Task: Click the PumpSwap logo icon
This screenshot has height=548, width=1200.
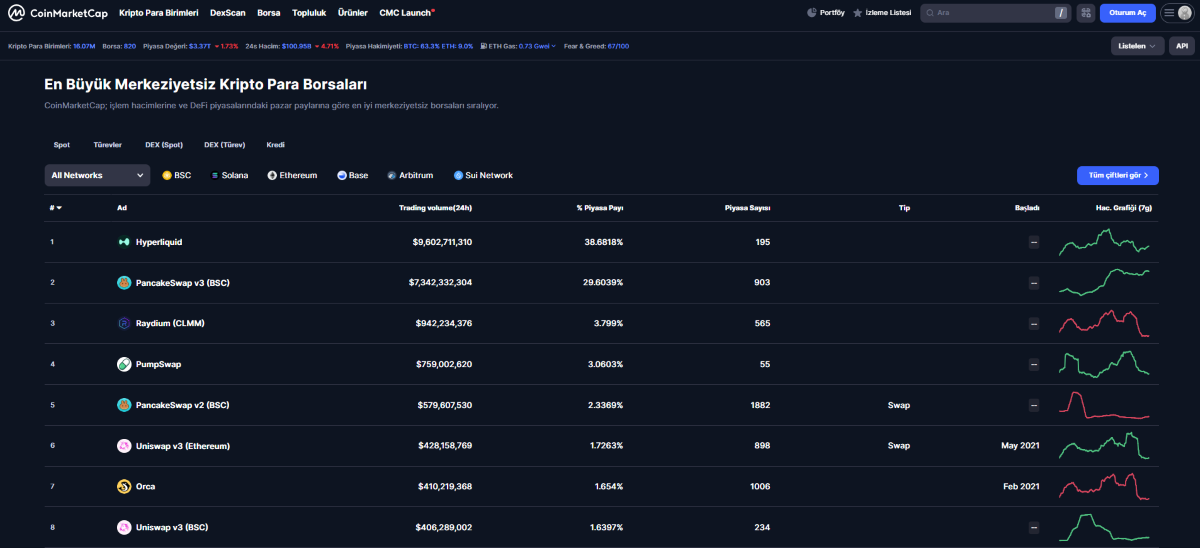Action: [124, 365]
